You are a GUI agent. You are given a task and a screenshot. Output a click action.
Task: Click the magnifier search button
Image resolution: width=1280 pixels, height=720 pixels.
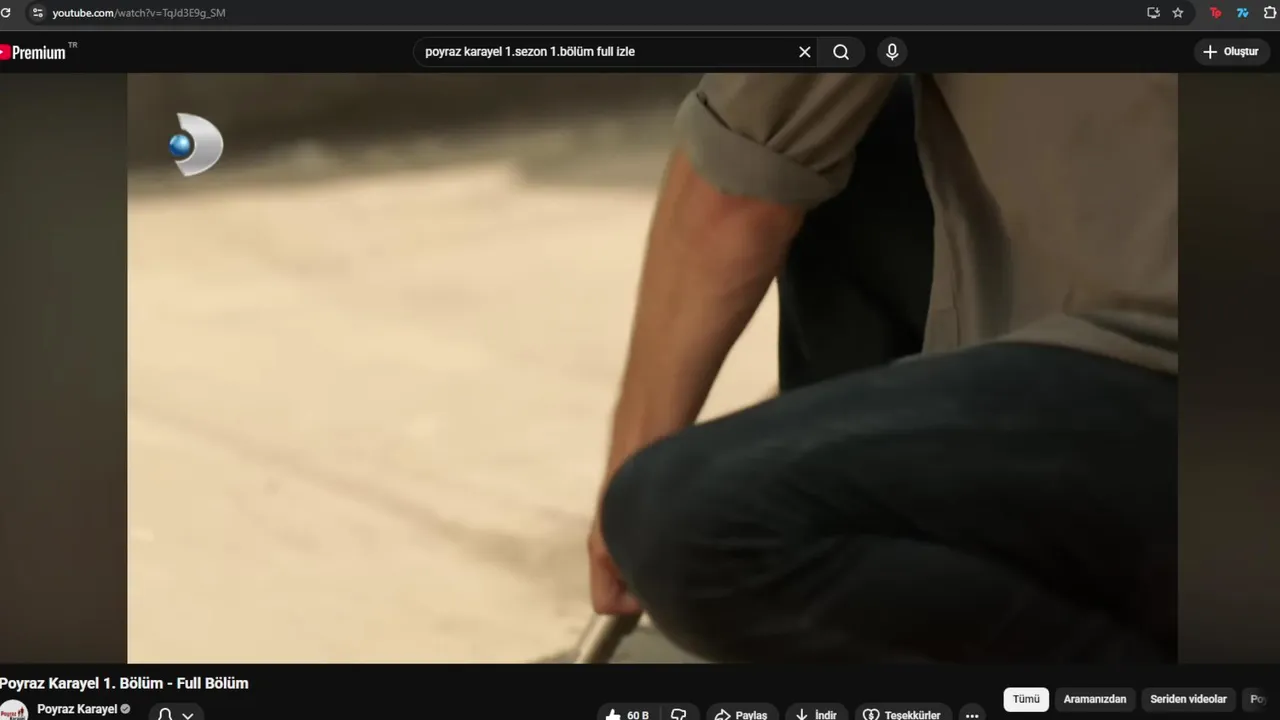pos(841,52)
